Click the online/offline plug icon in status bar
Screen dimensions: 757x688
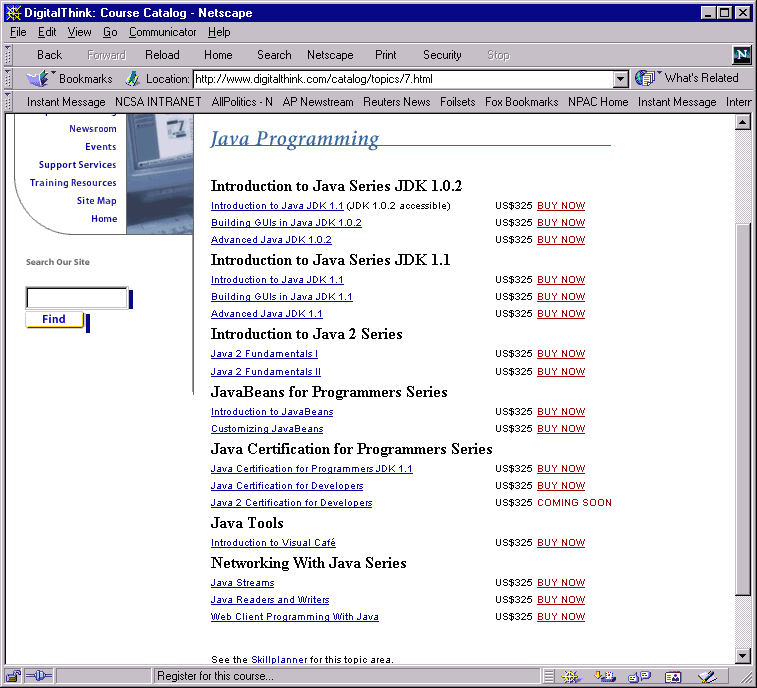(x=38, y=676)
